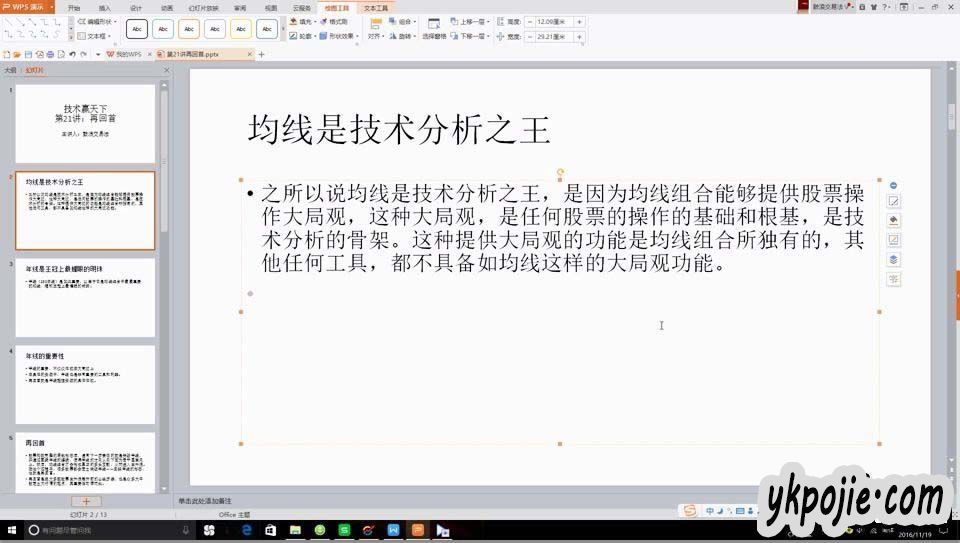Open Microsoft Edge from the taskbar
This screenshot has height=543, width=960.
(246, 530)
